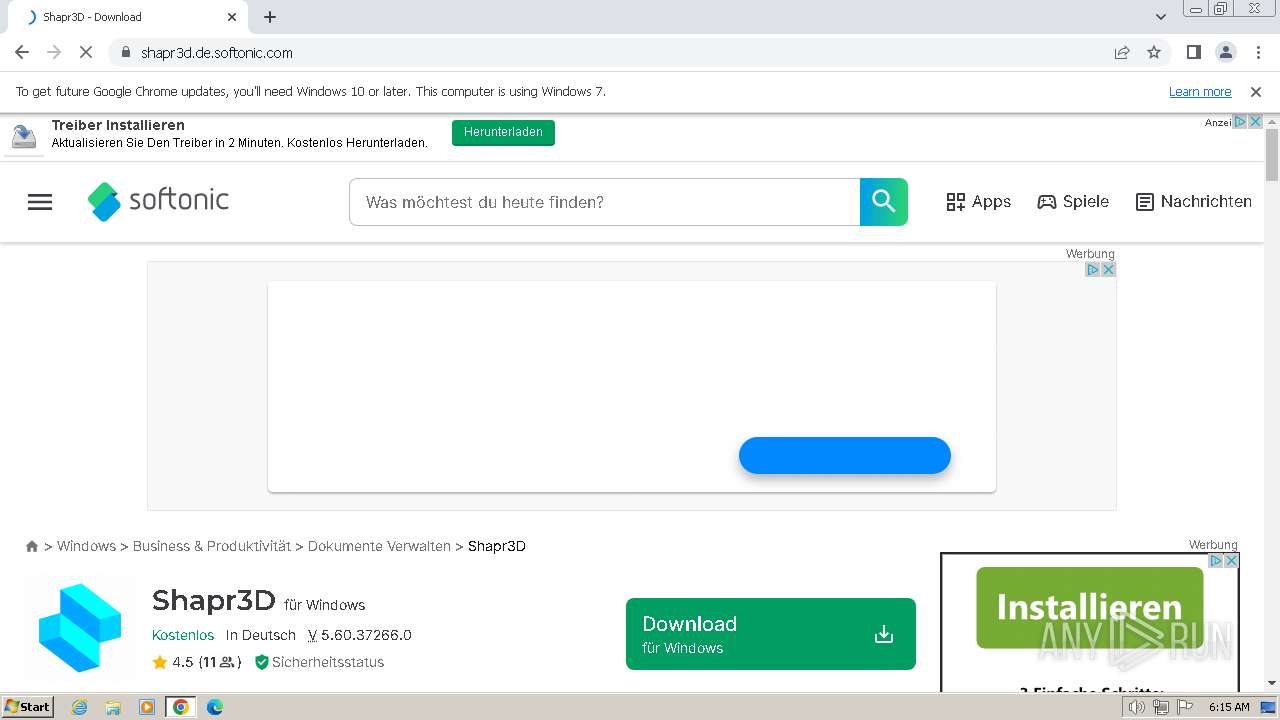
Task: Download Shapr3D für Windows
Action: click(x=771, y=634)
